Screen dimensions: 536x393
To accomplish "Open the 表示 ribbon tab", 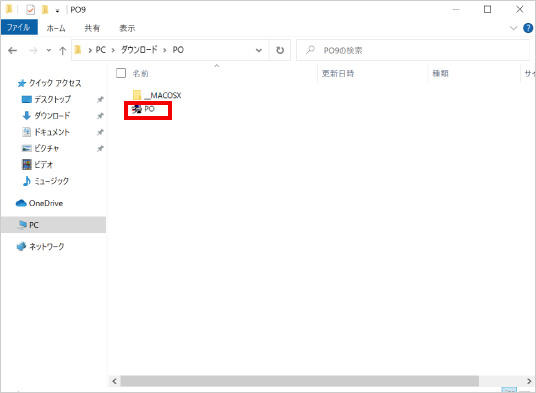I will (127, 28).
